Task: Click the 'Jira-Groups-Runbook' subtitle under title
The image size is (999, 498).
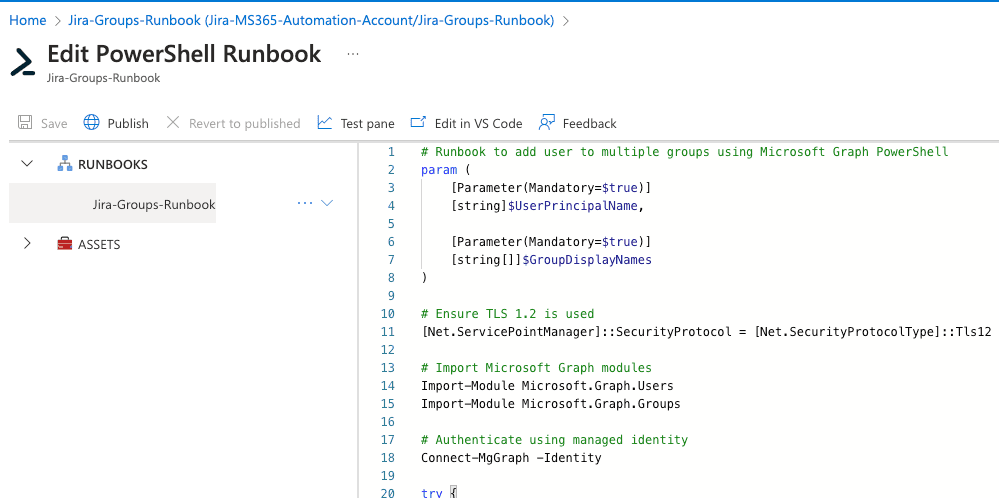Action: (104, 78)
